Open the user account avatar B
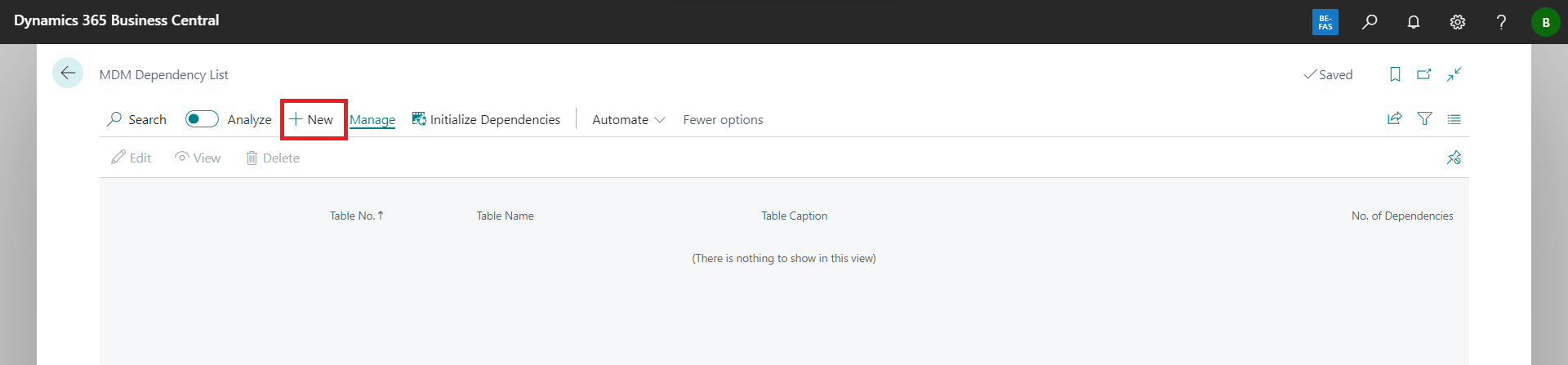Viewport: 1568px width, 365px height. (1545, 22)
